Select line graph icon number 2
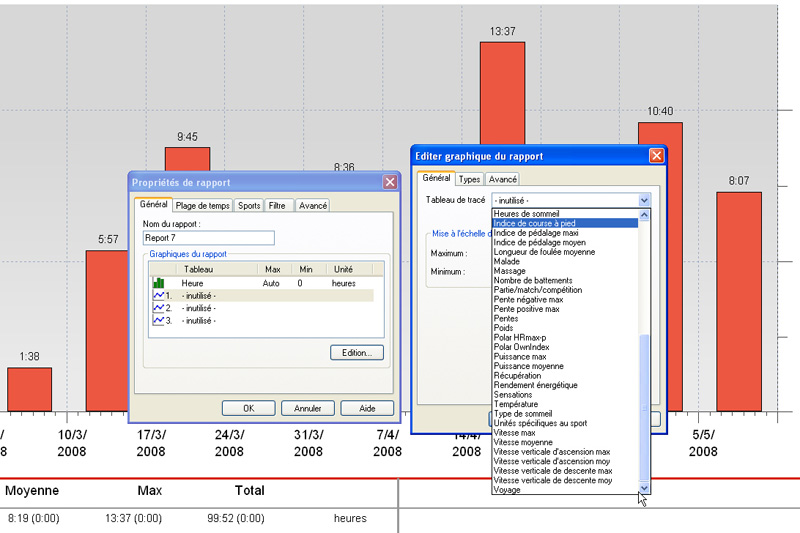The width and height of the screenshot is (800, 533). (158, 308)
